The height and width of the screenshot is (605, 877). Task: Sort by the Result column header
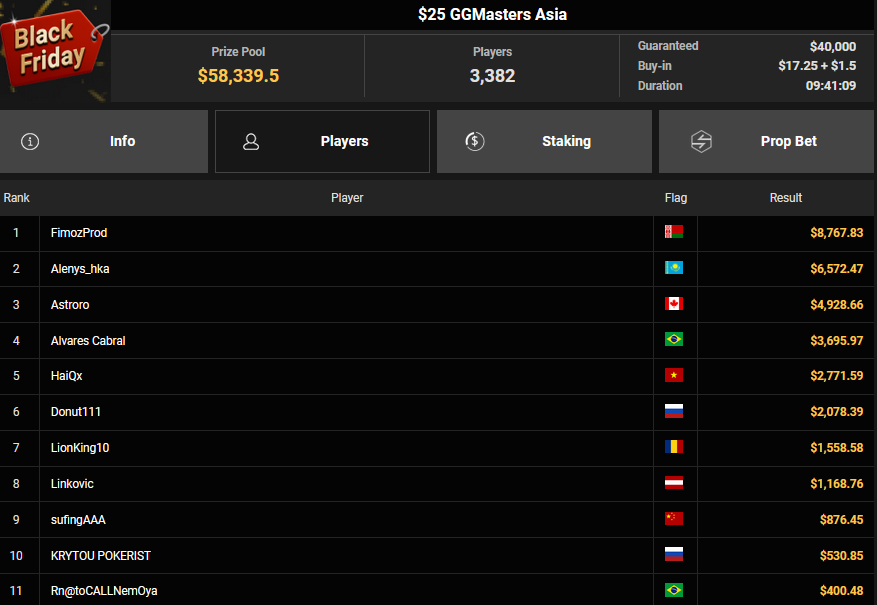785,198
